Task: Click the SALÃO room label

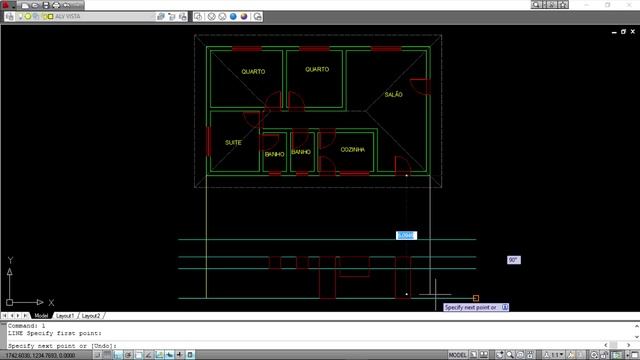Action: pos(393,94)
